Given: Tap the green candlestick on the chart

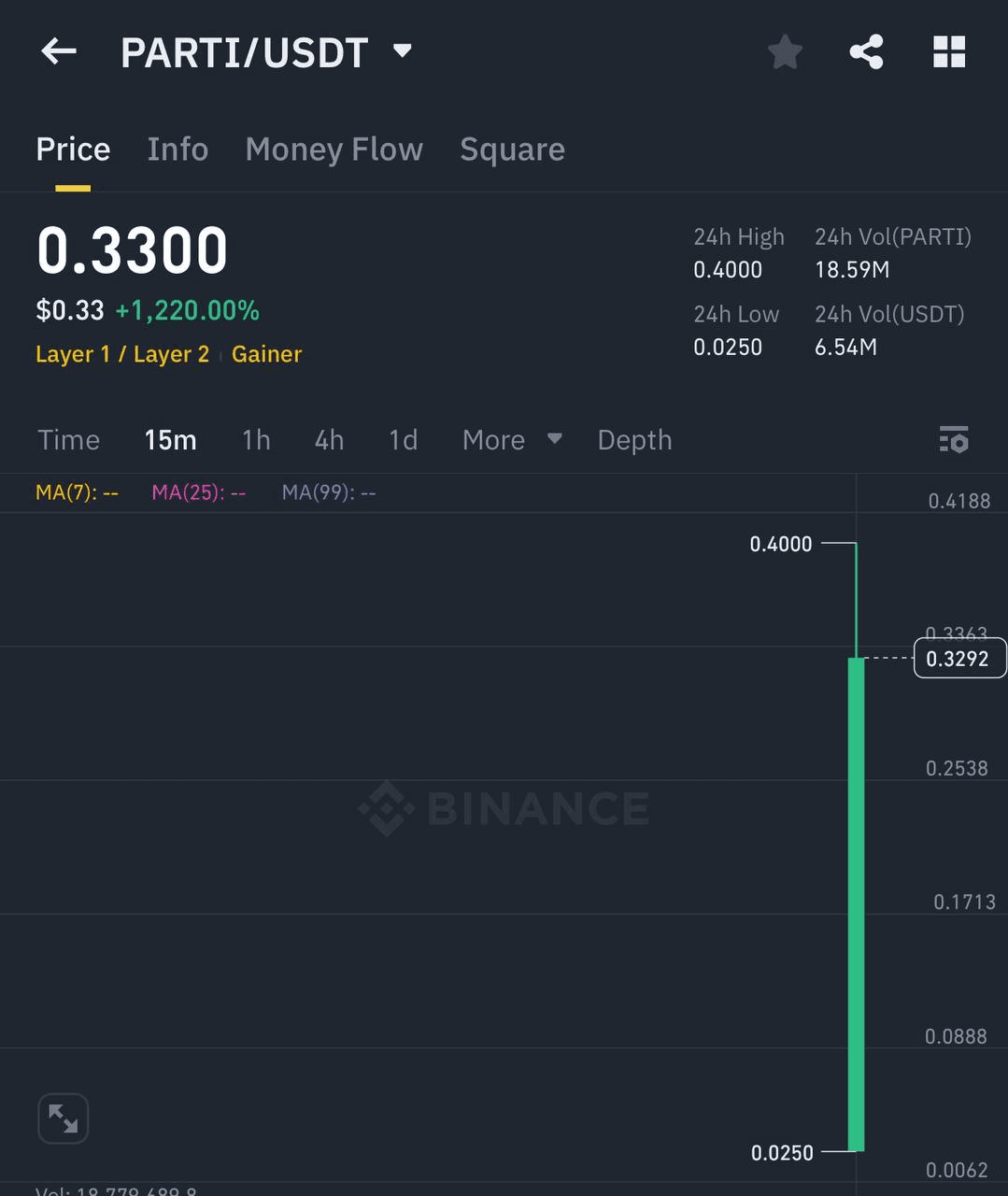Looking at the screenshot, I should (x=856, y=904).
